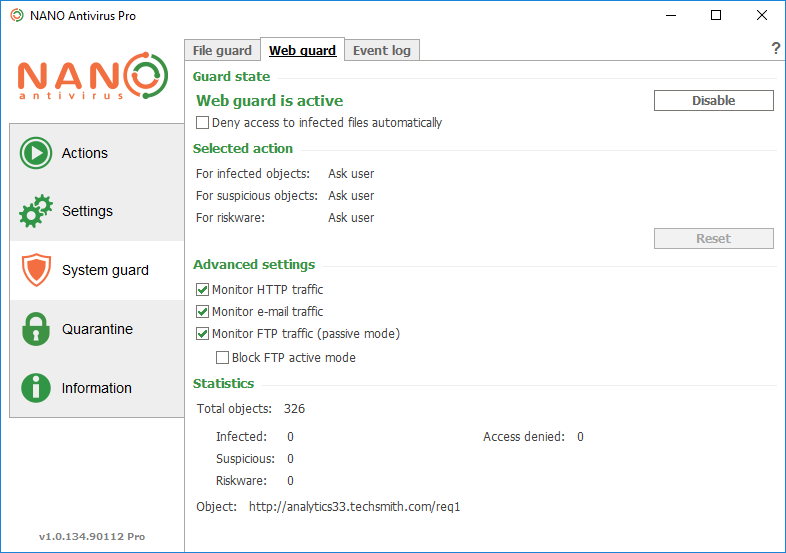Select the Web guard tab

(x=302, y=50)
